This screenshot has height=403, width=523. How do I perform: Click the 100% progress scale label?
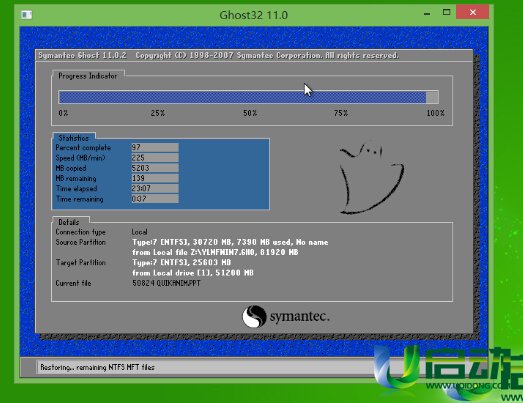(436, 113)
